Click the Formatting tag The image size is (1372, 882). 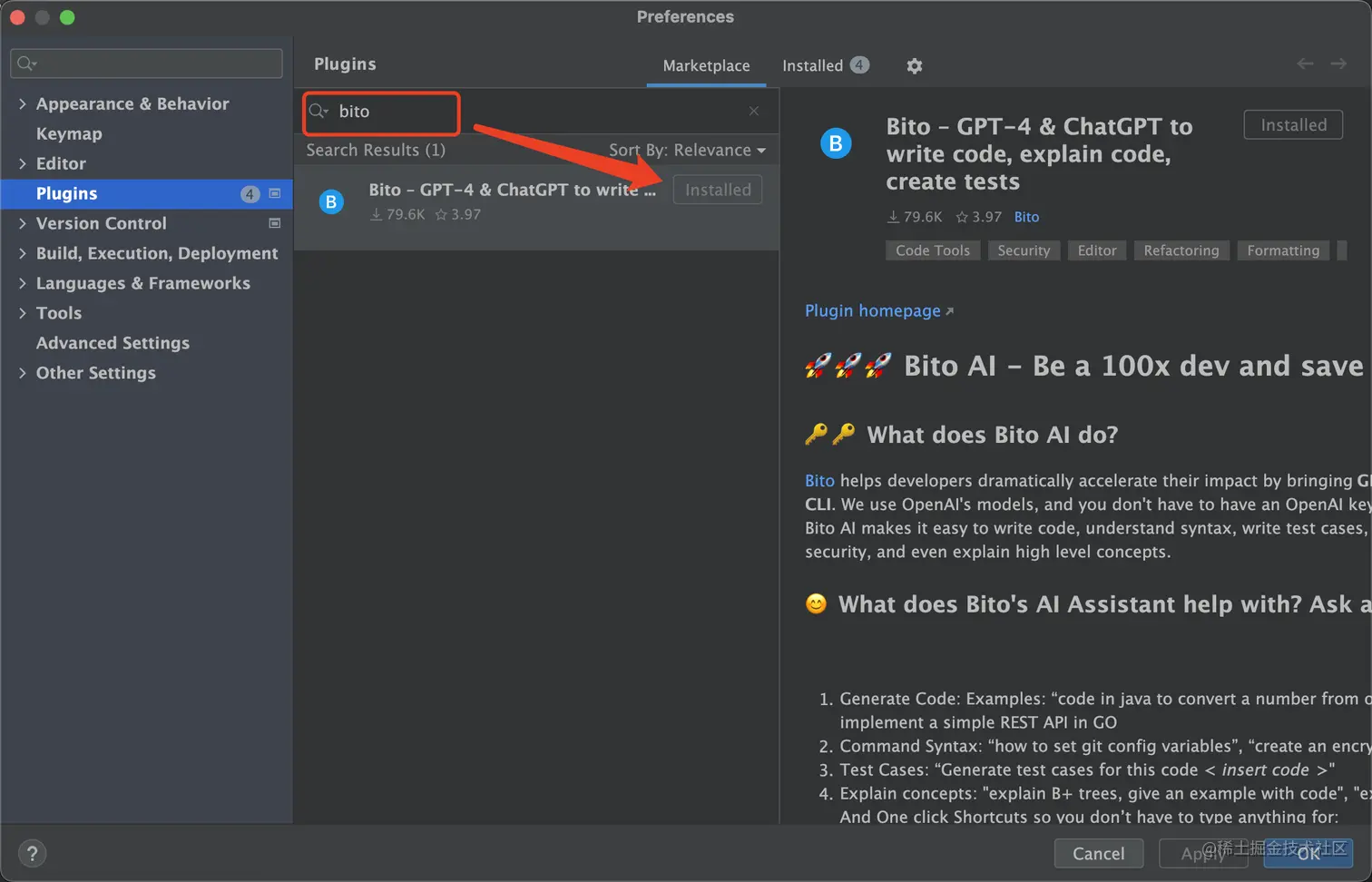coord(1283,250)
